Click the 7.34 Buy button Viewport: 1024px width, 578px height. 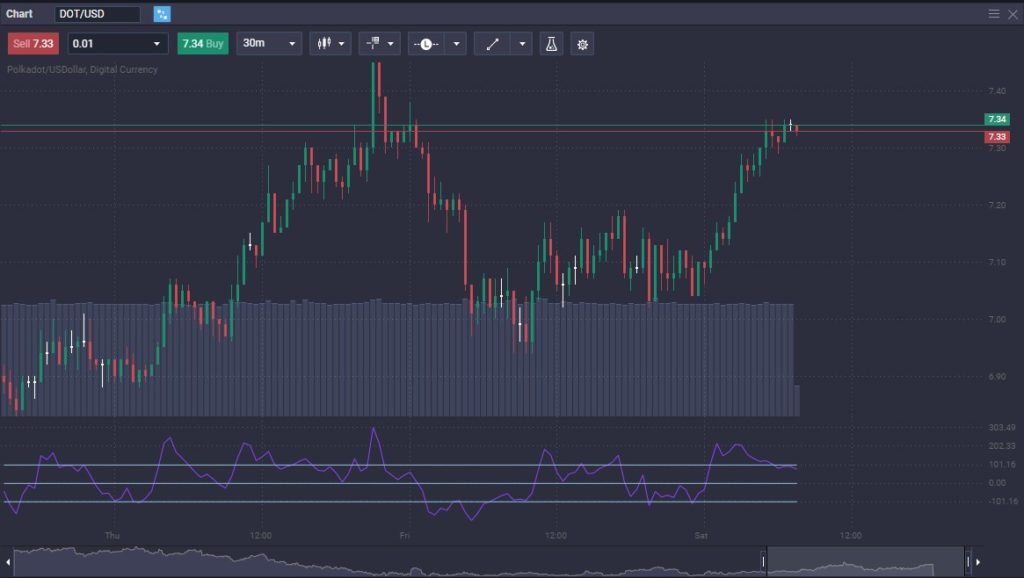pyautogui.click(x=202, y=44)
